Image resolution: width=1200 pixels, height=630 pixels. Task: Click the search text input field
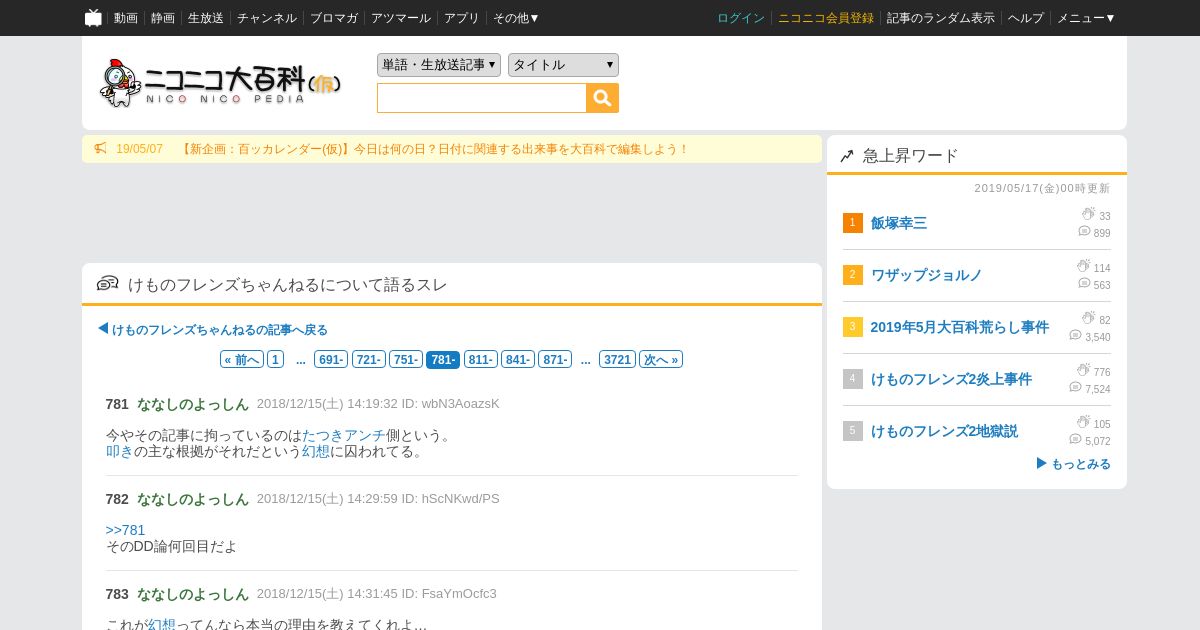click(x=482, y=98)
